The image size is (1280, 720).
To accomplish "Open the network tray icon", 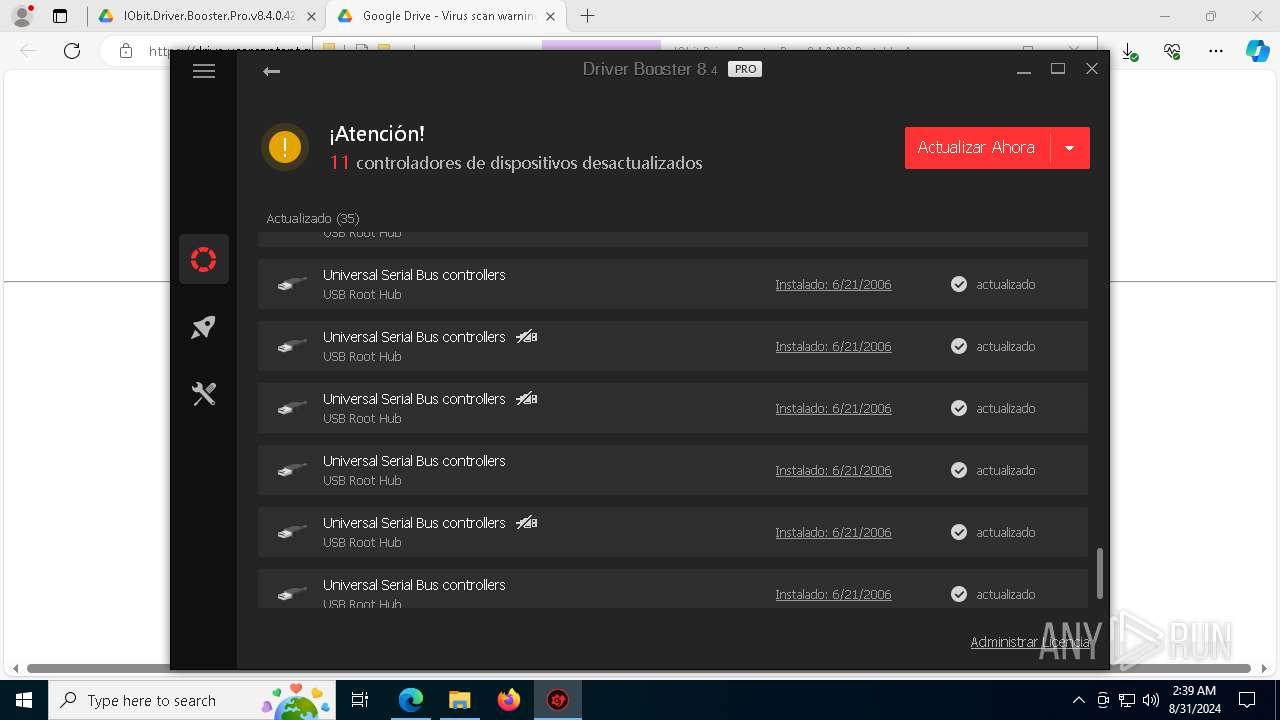I will (x=1127, y=700).
